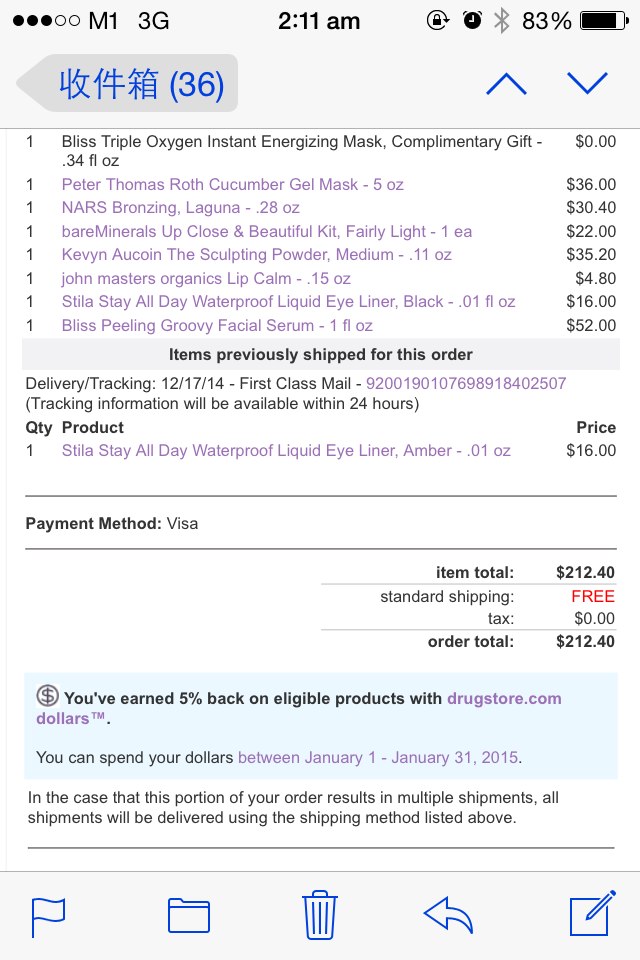Open Peter Thomas Roth Cucumber Gel Mask link
Screen dimensions: 640x960
coord(232,184)
